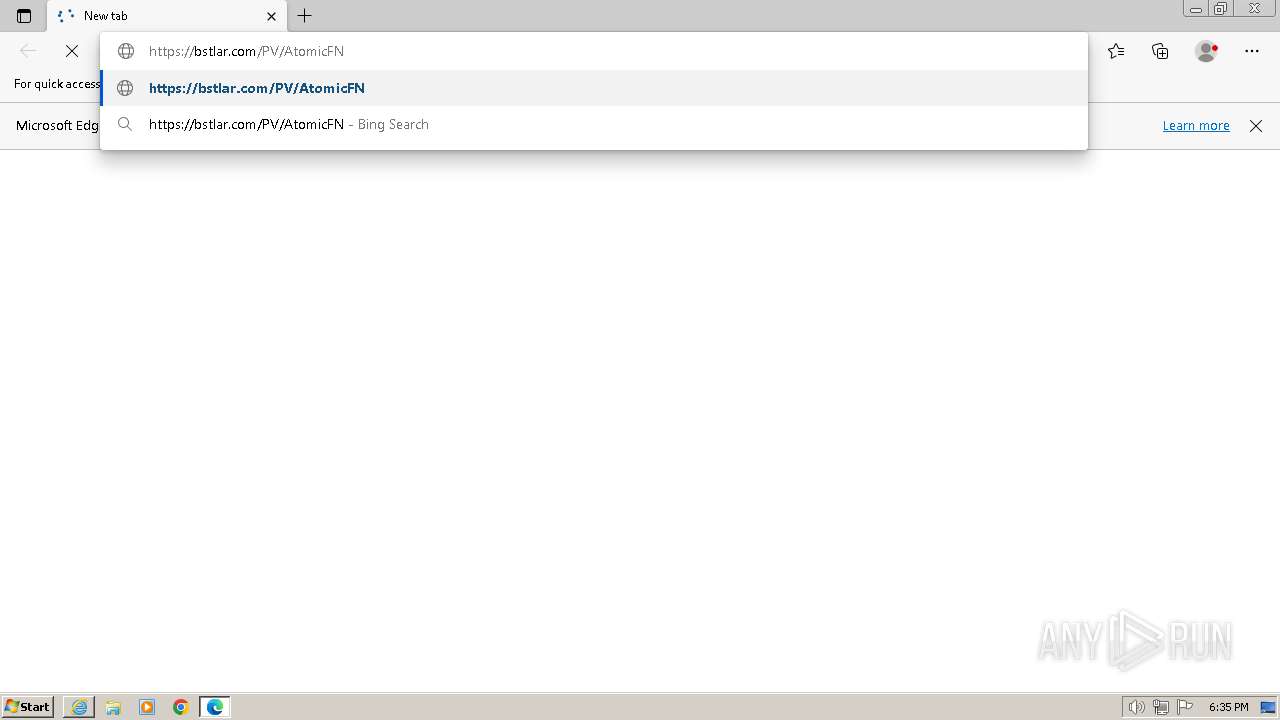Click the Show desktop tray icon
Image resolution: width=1280 pixels, height=720 pixels.
pyautogui.click(x=1268, y=707)
